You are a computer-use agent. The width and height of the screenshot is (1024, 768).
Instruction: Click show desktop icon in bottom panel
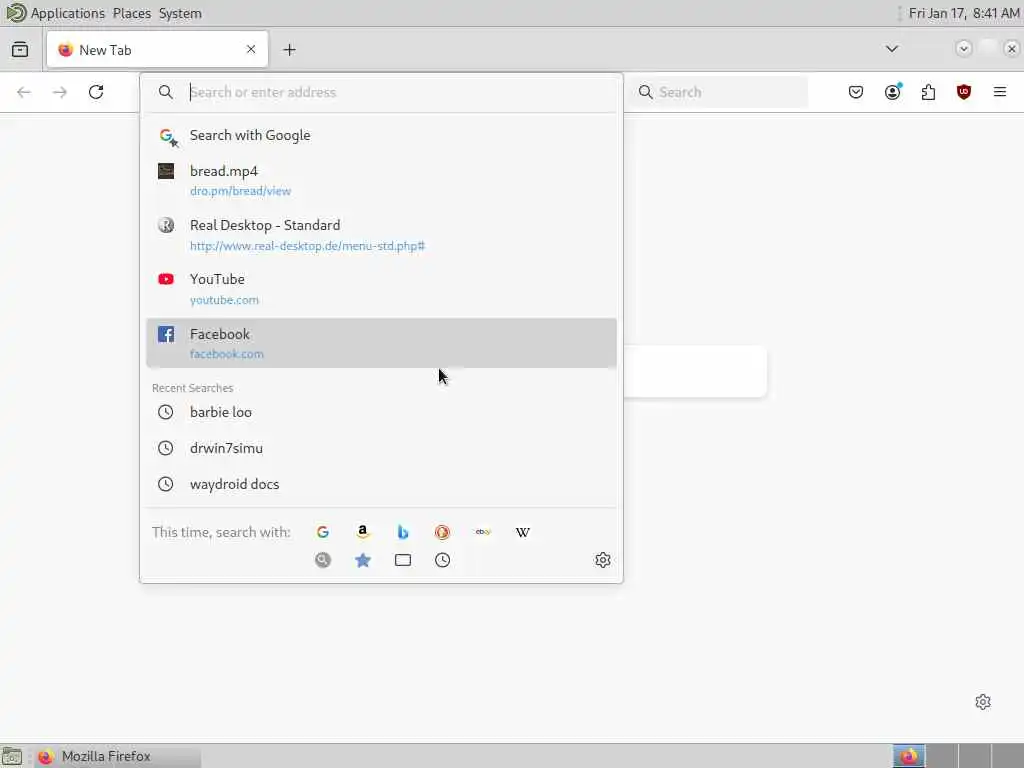pos(12,756)
